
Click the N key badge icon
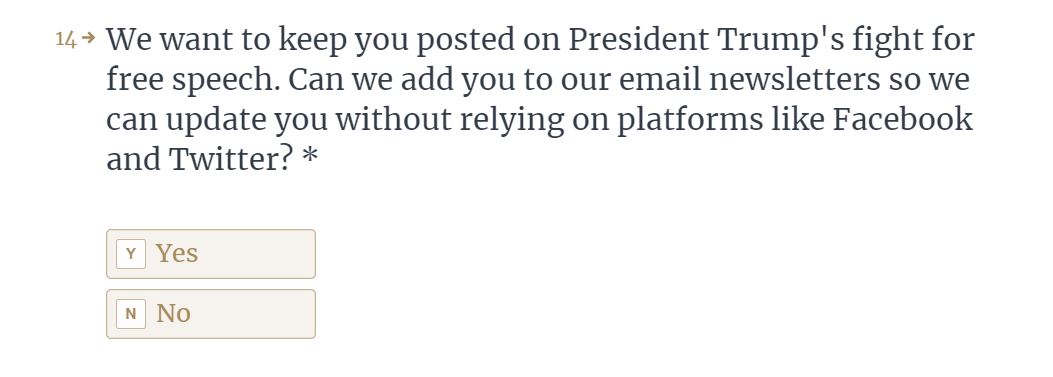pos(131,314)
